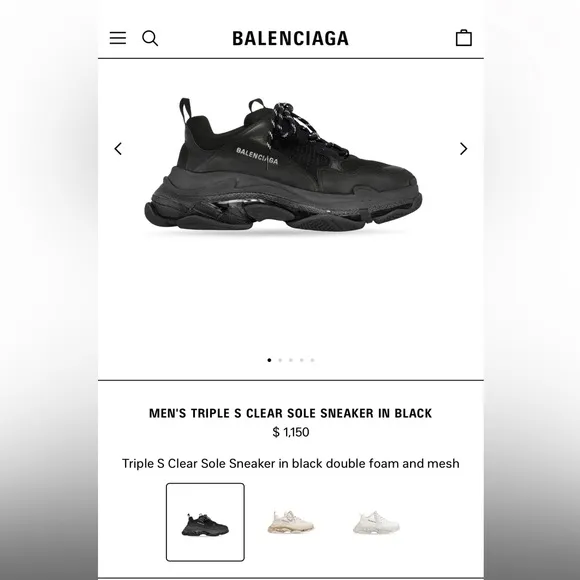Show next product image arrow
Viewport: 580px width, 580px height.
click(x=463, y=149)
